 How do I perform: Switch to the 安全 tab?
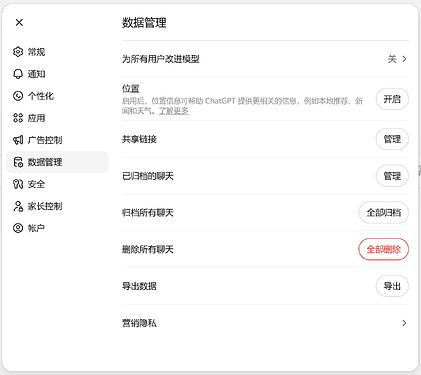click(57, 184)
